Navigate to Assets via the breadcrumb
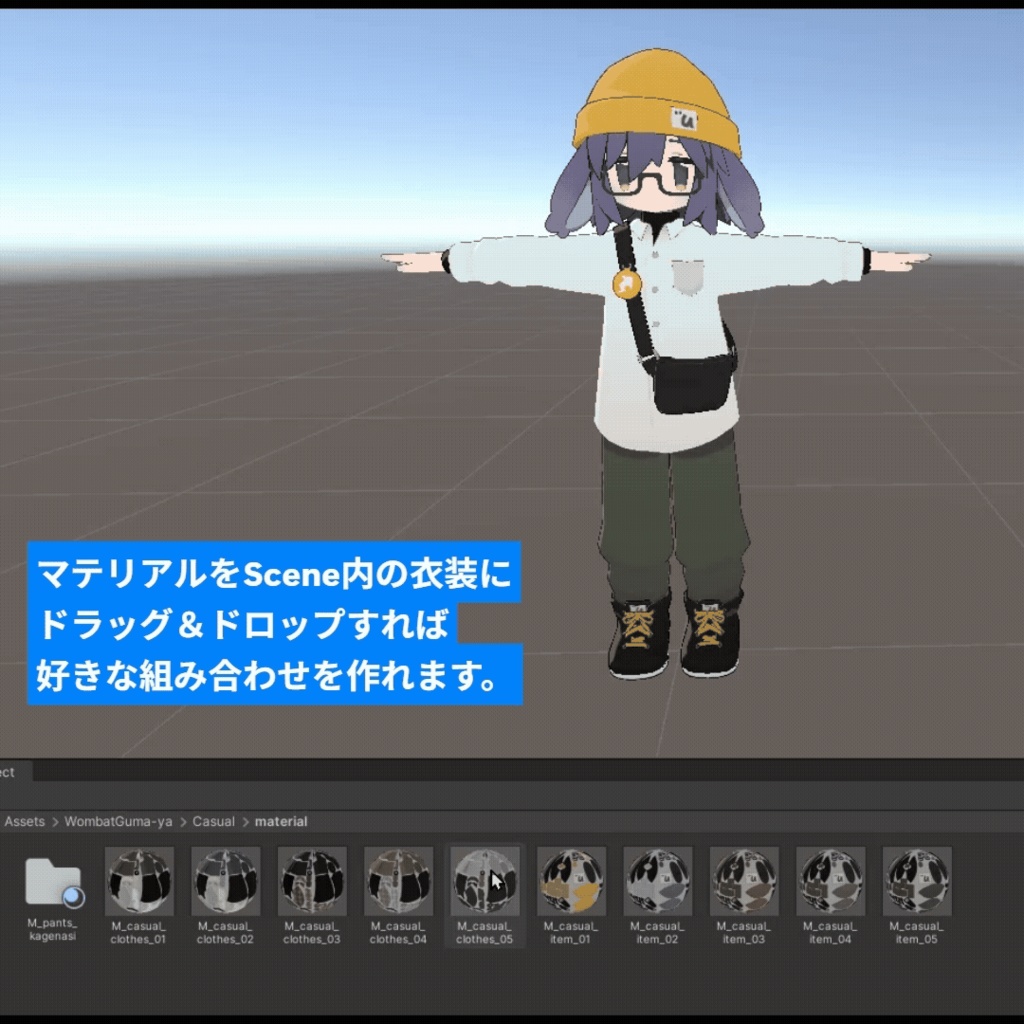Image resolution: width=1024 pixels, height=1024 pixels. (x=25, y=821)
